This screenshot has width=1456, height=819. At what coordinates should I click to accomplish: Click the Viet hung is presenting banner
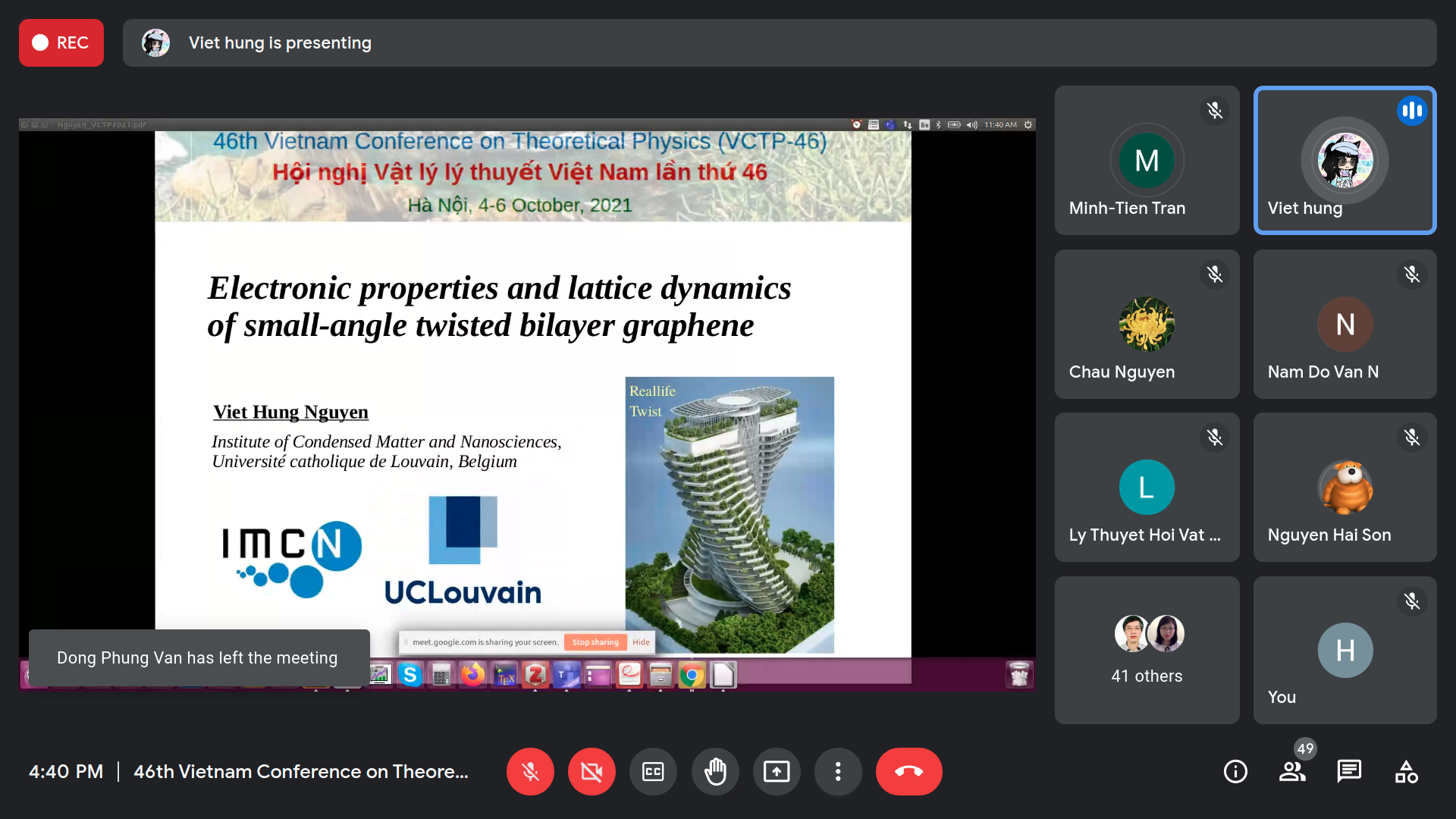point(280,42)
